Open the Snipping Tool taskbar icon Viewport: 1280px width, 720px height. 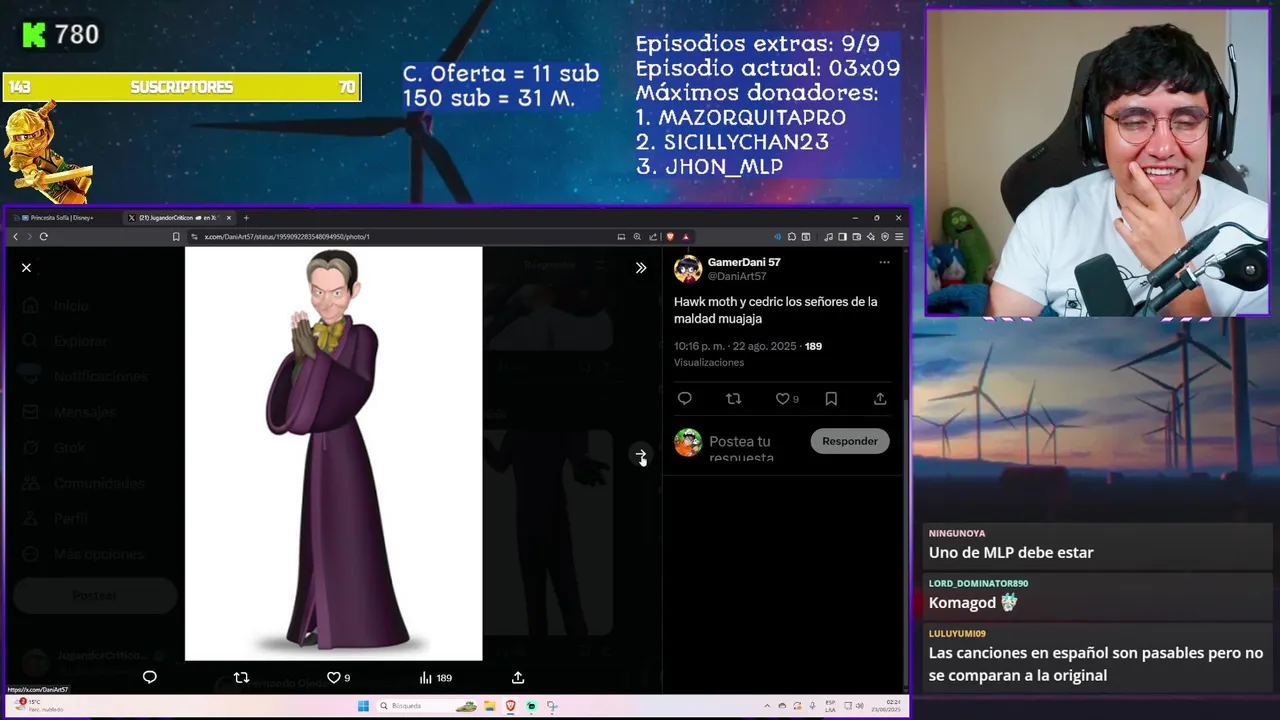click(x=552, y=706)
